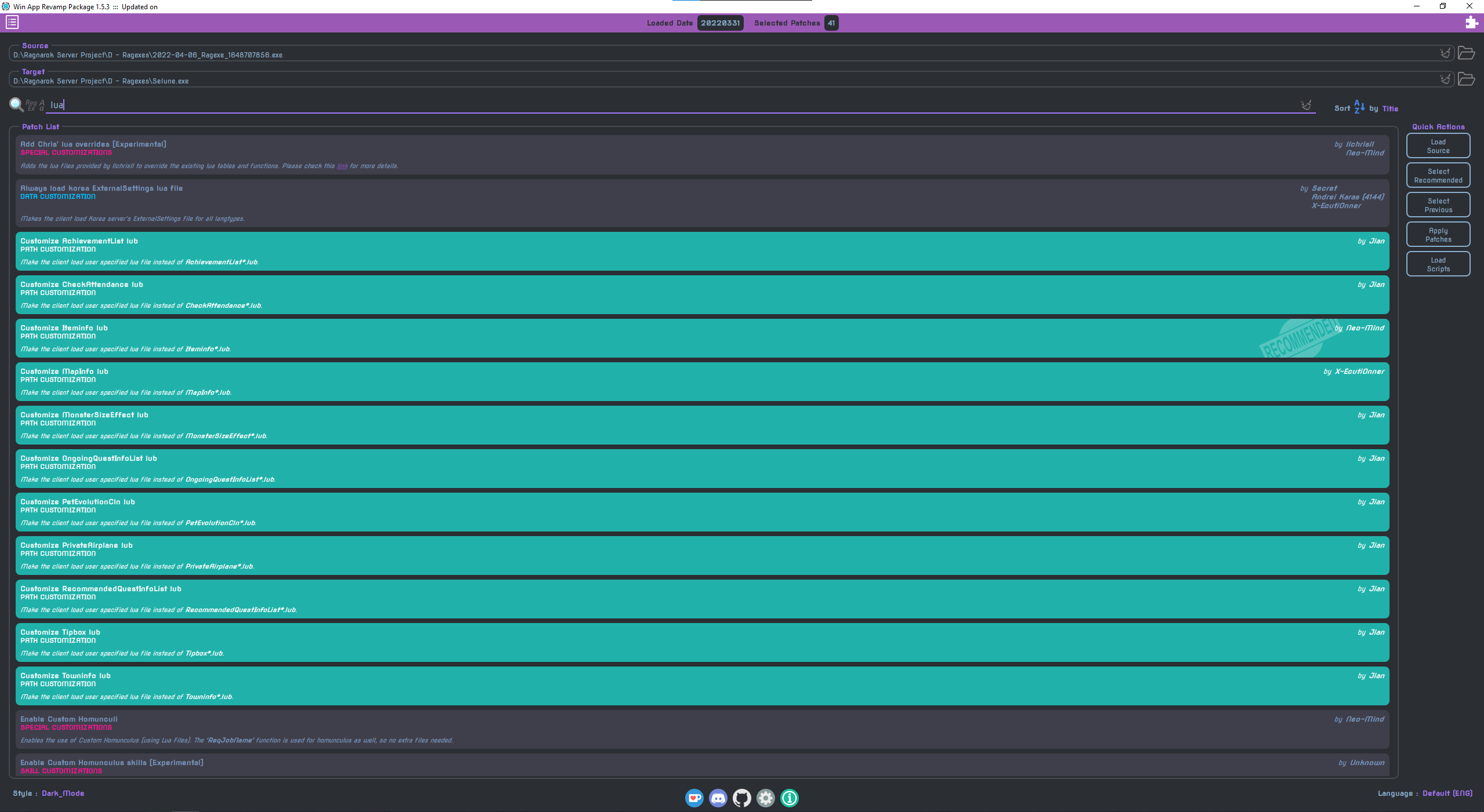Open the Discord server icon
Screen dimensions: 1484x812
718,798
